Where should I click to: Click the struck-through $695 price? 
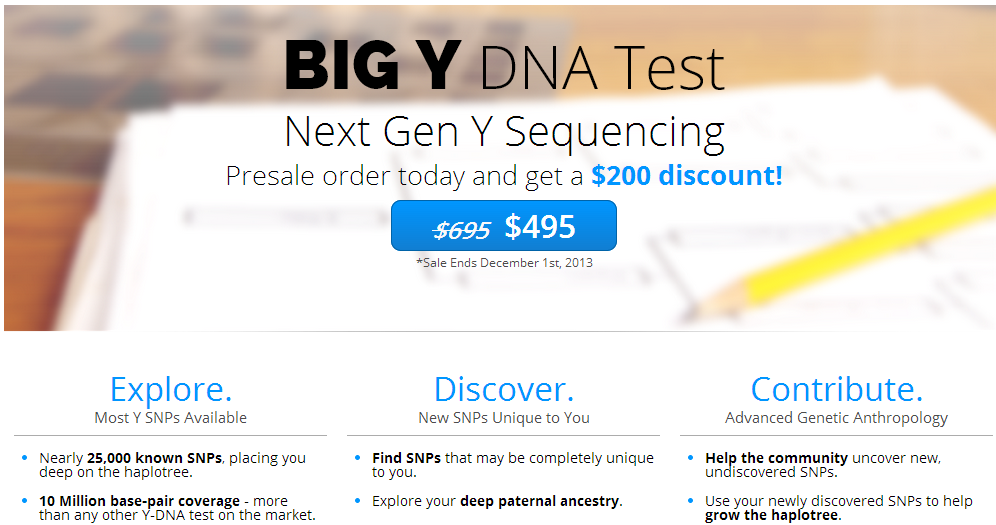click(462, 229)
